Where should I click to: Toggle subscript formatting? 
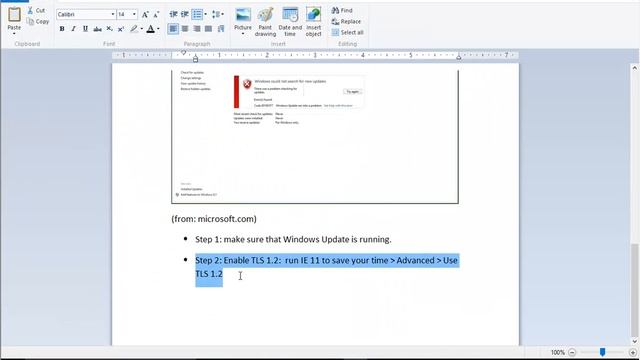(x=109, y=29)
